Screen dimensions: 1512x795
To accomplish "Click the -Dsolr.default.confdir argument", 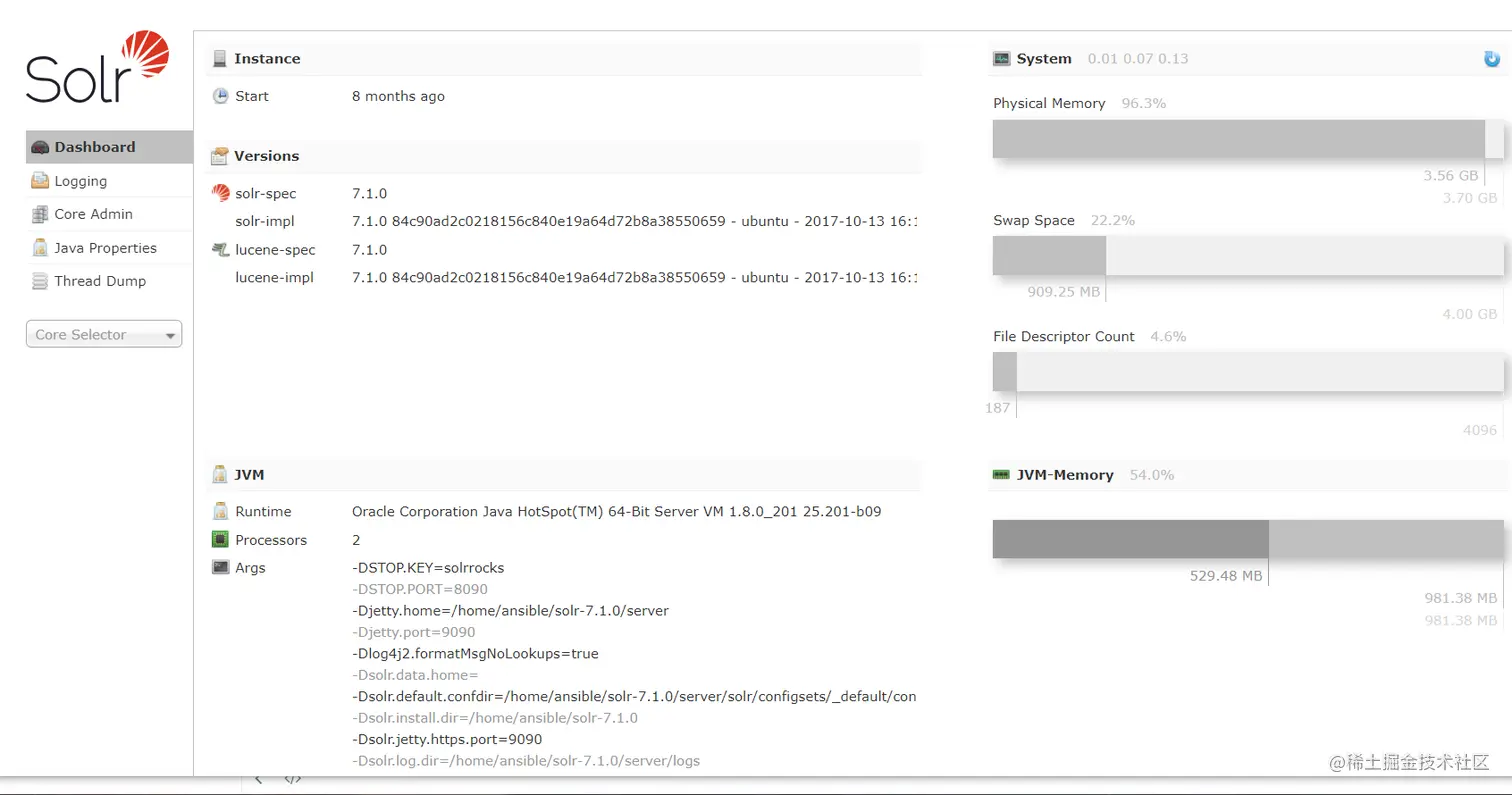I will [634, 696].
